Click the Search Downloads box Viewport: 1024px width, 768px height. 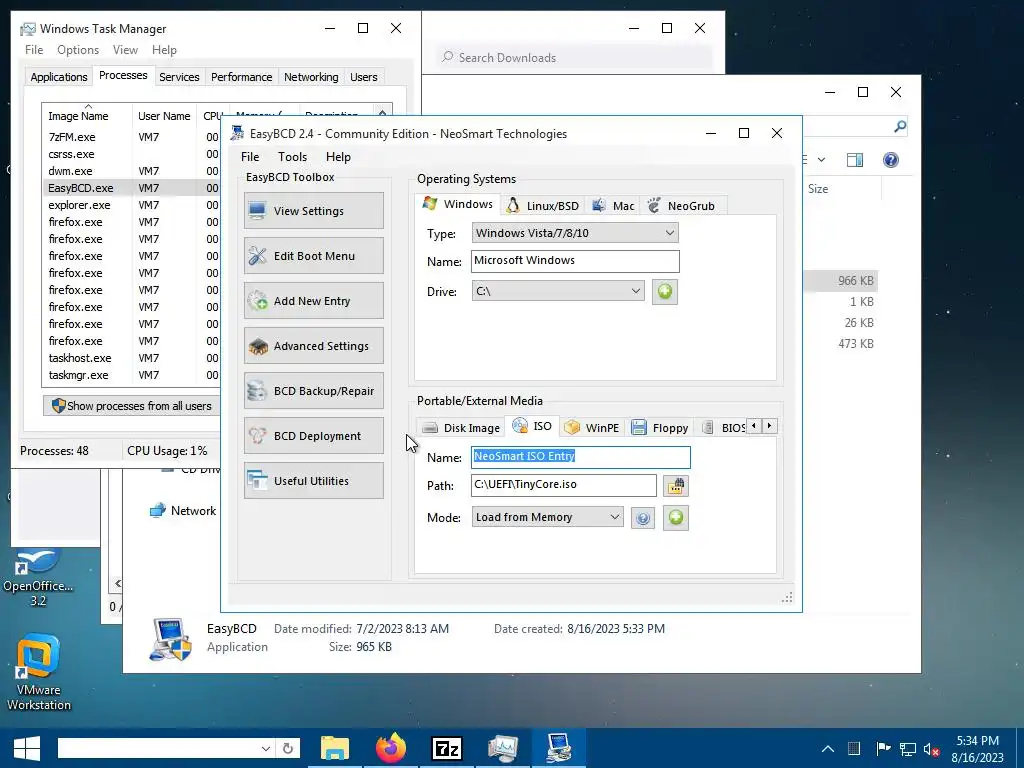coord(575,57)
